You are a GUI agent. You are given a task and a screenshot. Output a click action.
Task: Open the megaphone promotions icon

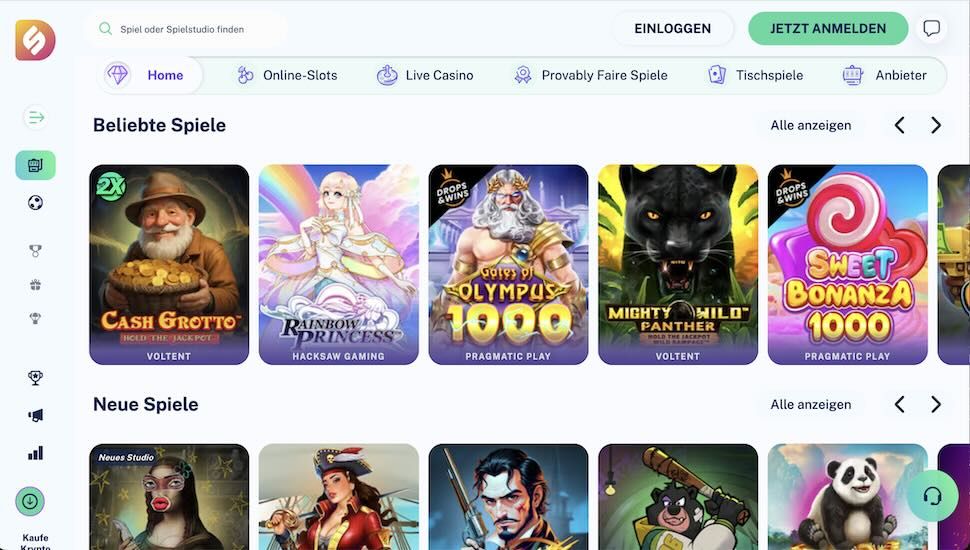(35, 415)
